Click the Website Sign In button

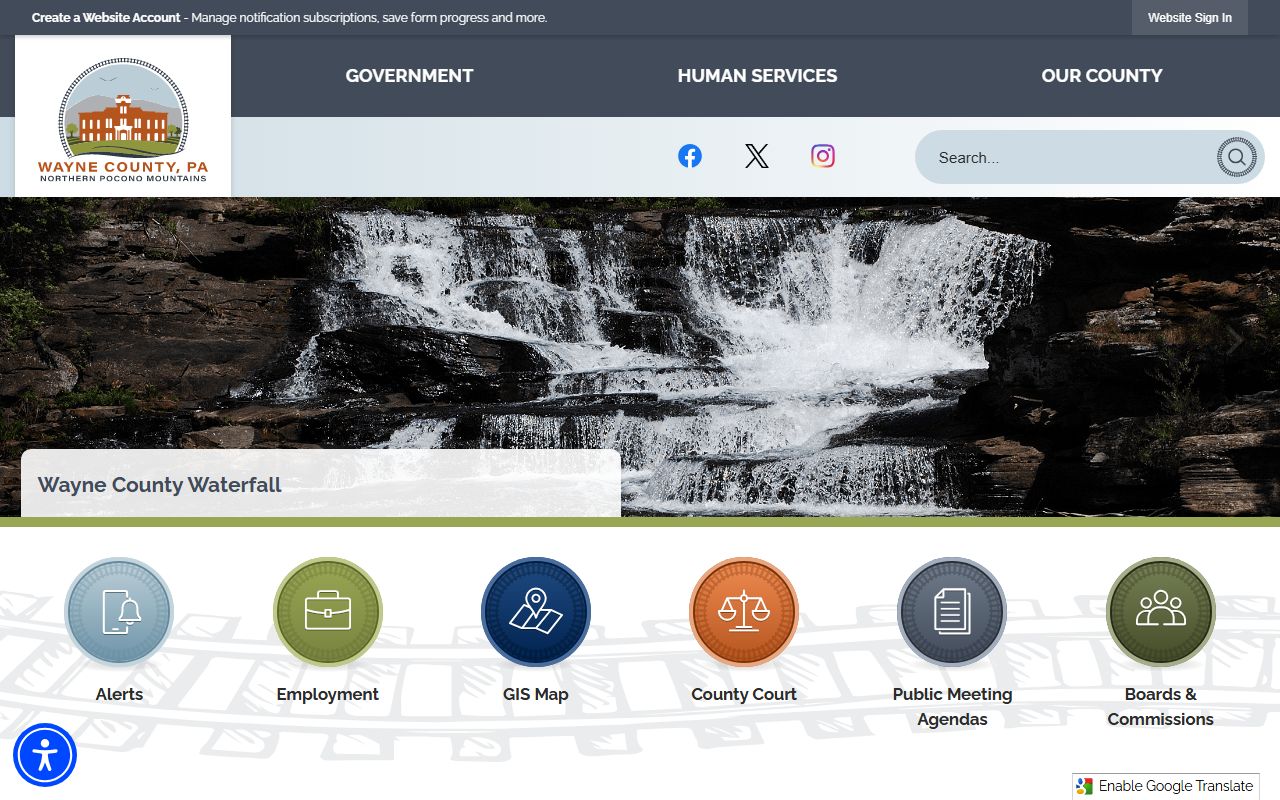(1189, 18)
